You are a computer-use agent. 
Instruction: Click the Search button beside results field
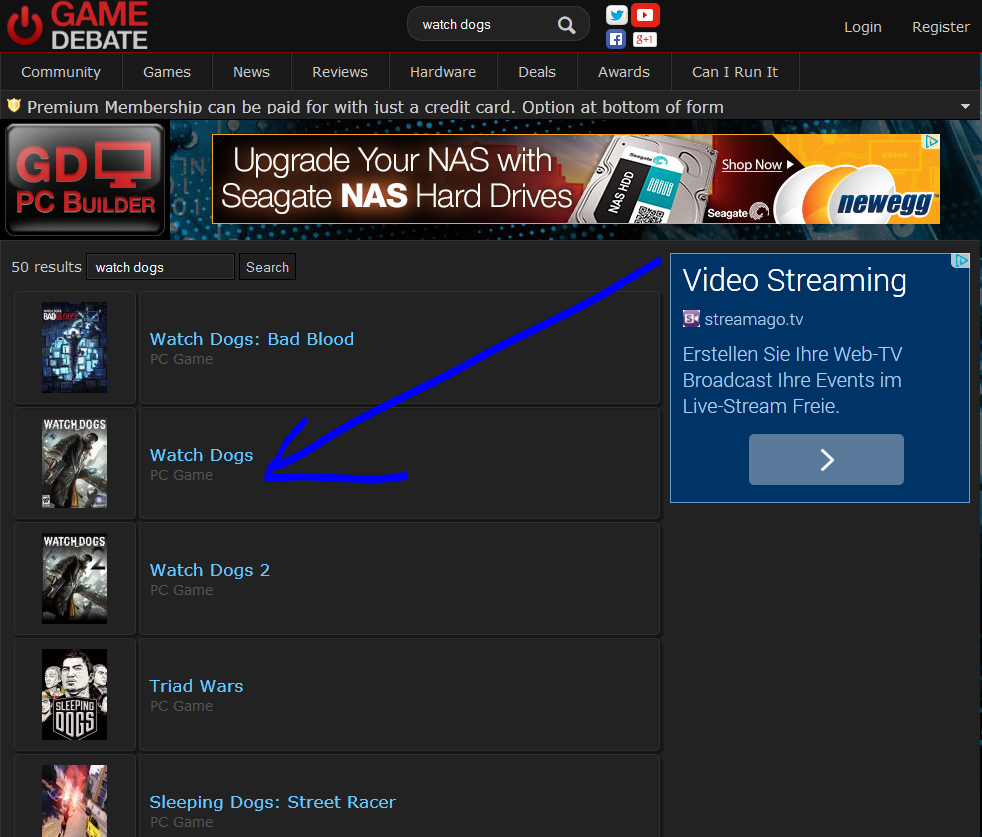tap(267, 267)
